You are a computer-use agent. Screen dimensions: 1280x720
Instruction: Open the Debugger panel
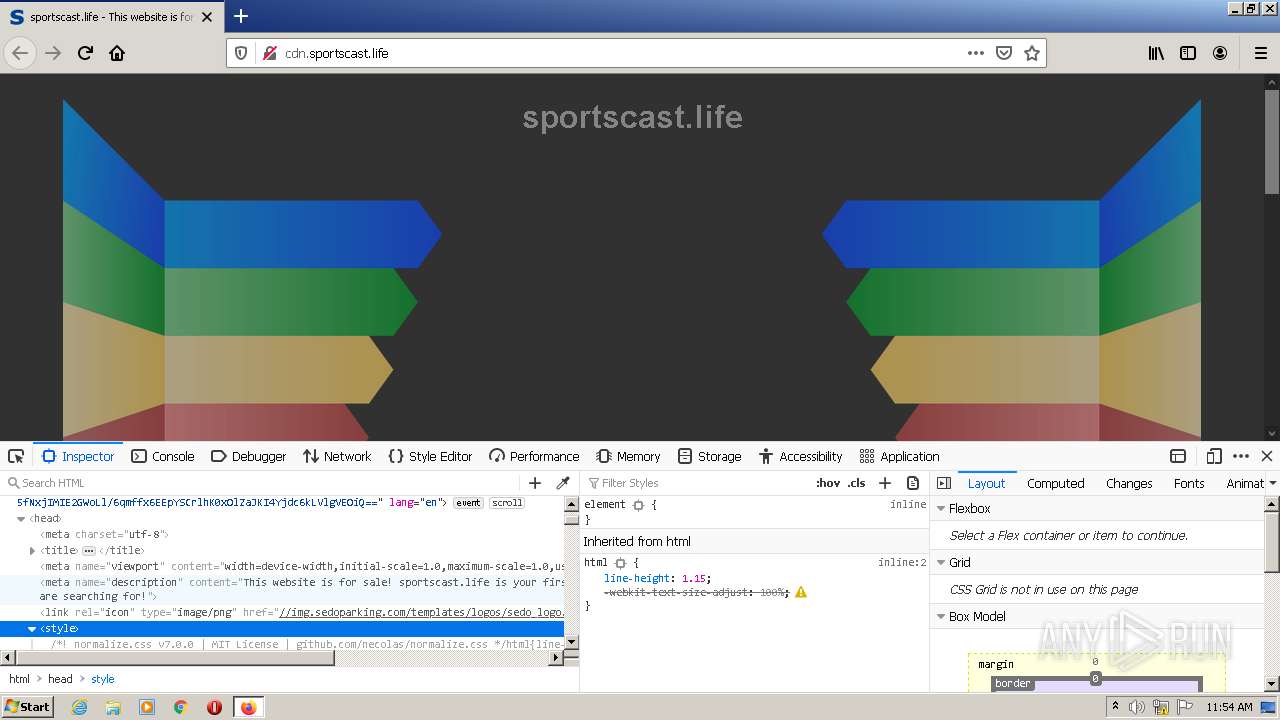(x=249, y=456)
